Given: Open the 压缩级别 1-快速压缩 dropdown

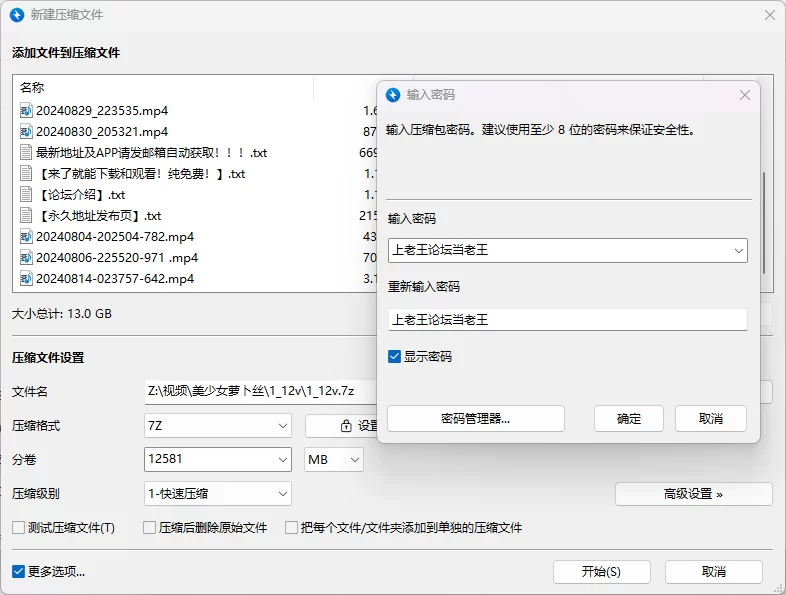Looking at the screenshot, I should (283, 494).
